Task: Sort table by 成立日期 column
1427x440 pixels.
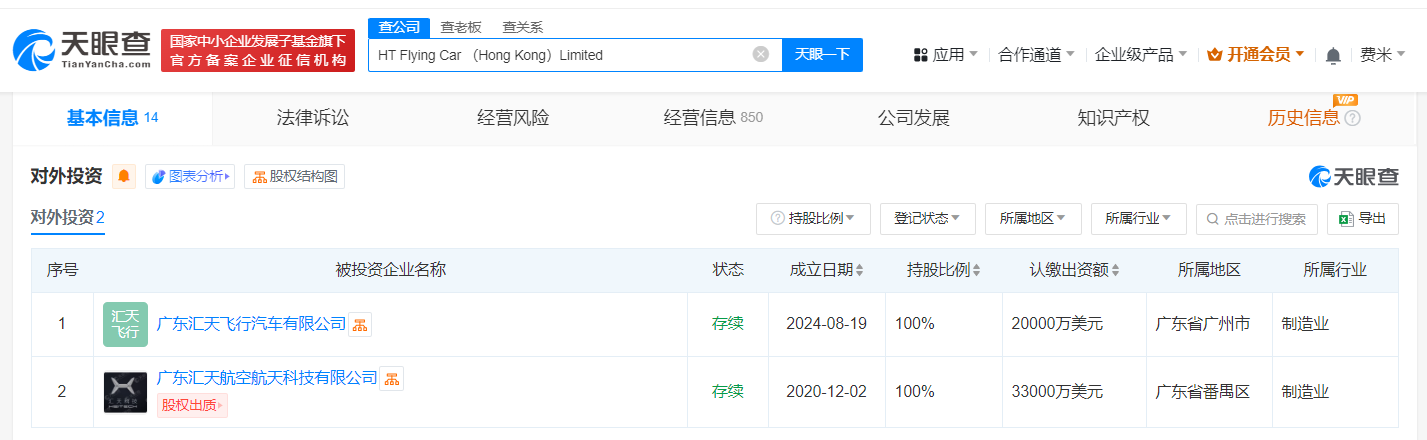Action: pos(826,270)
